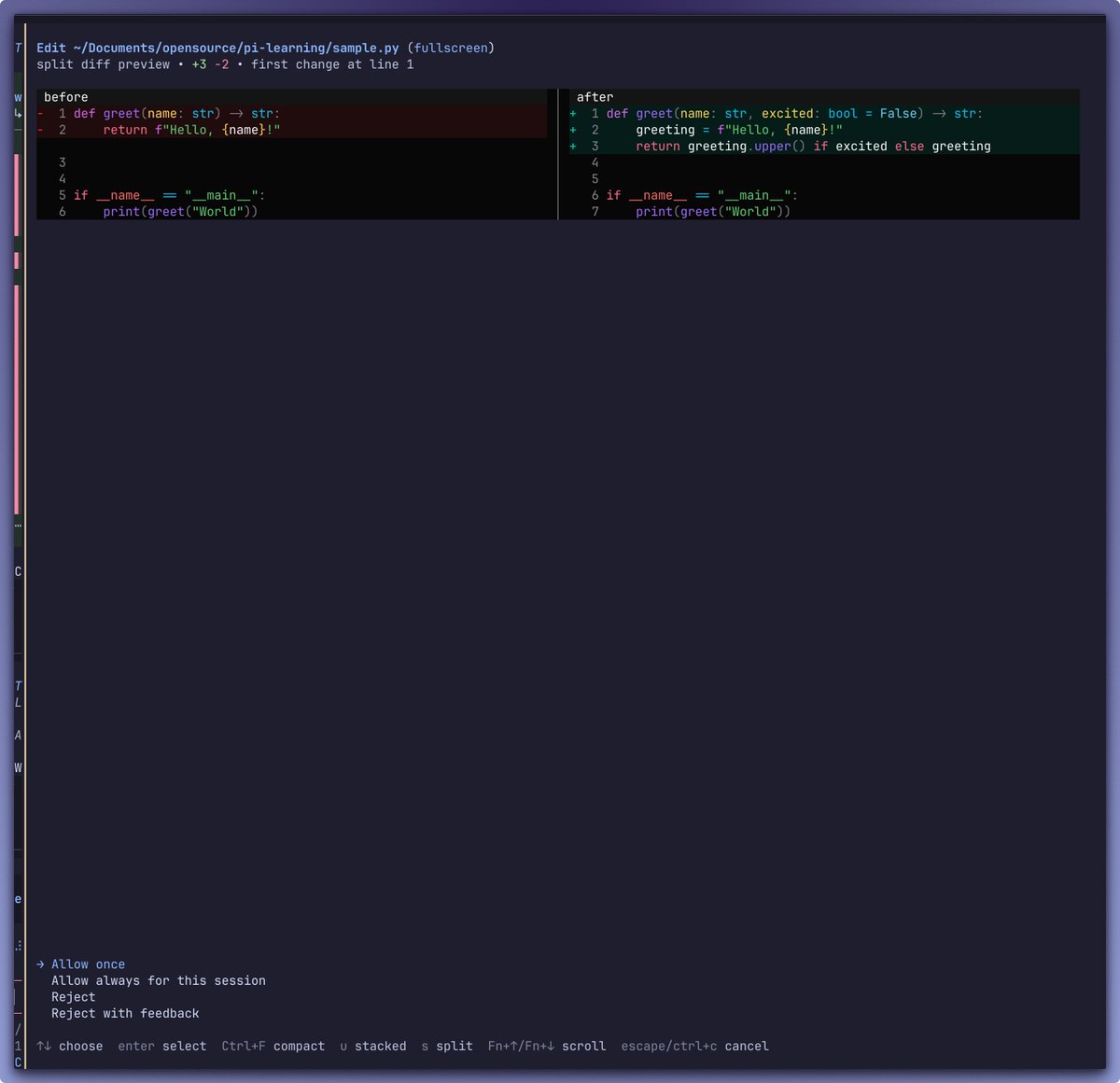Choose "Reject with feedback"
Image resolution: width=1120 pixels, height=1083 pixels.
(125, 1013)
